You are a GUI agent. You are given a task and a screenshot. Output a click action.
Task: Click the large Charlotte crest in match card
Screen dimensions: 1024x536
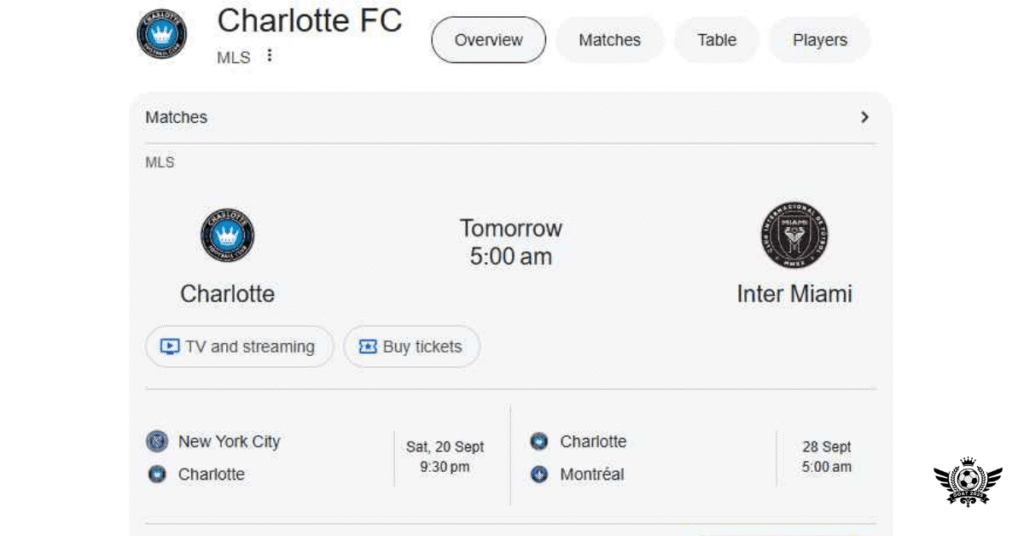click(x=227, y=236)
